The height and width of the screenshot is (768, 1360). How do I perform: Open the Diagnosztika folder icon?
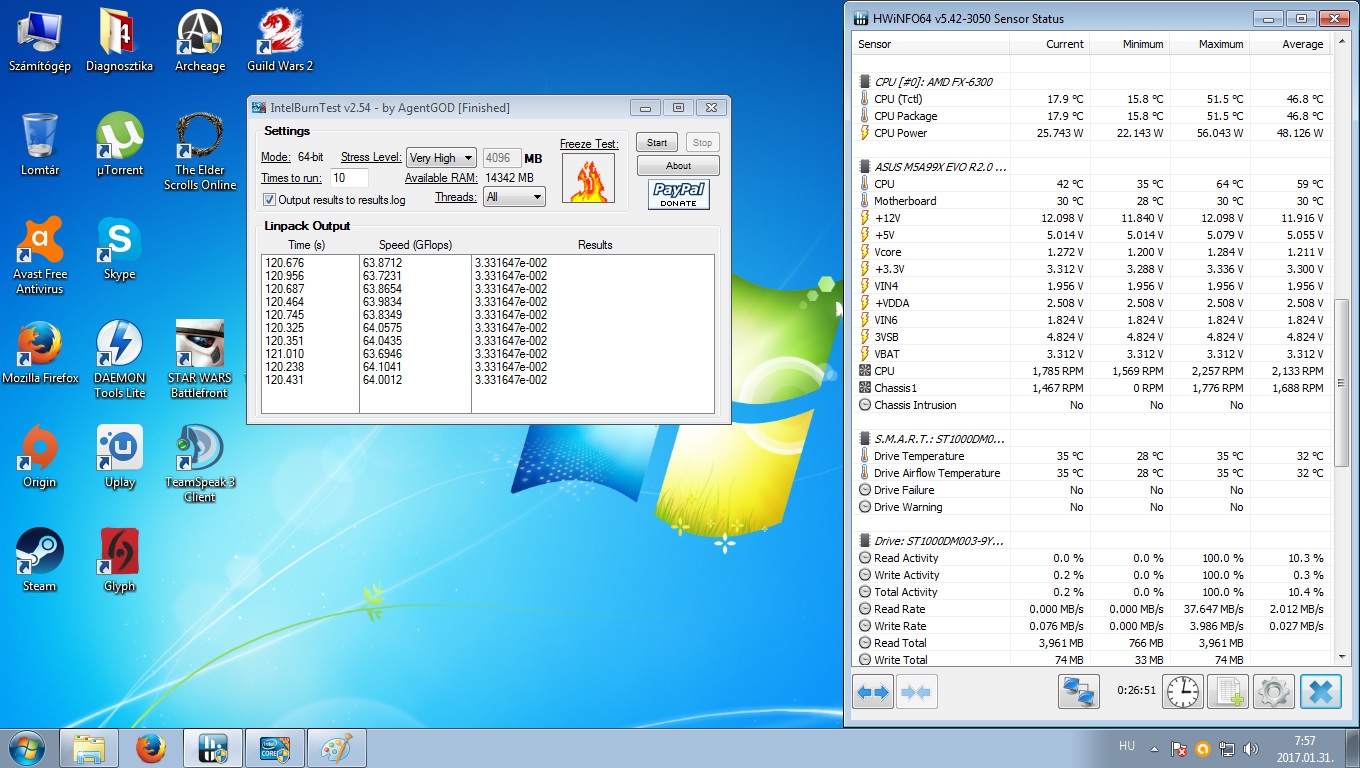119,41
